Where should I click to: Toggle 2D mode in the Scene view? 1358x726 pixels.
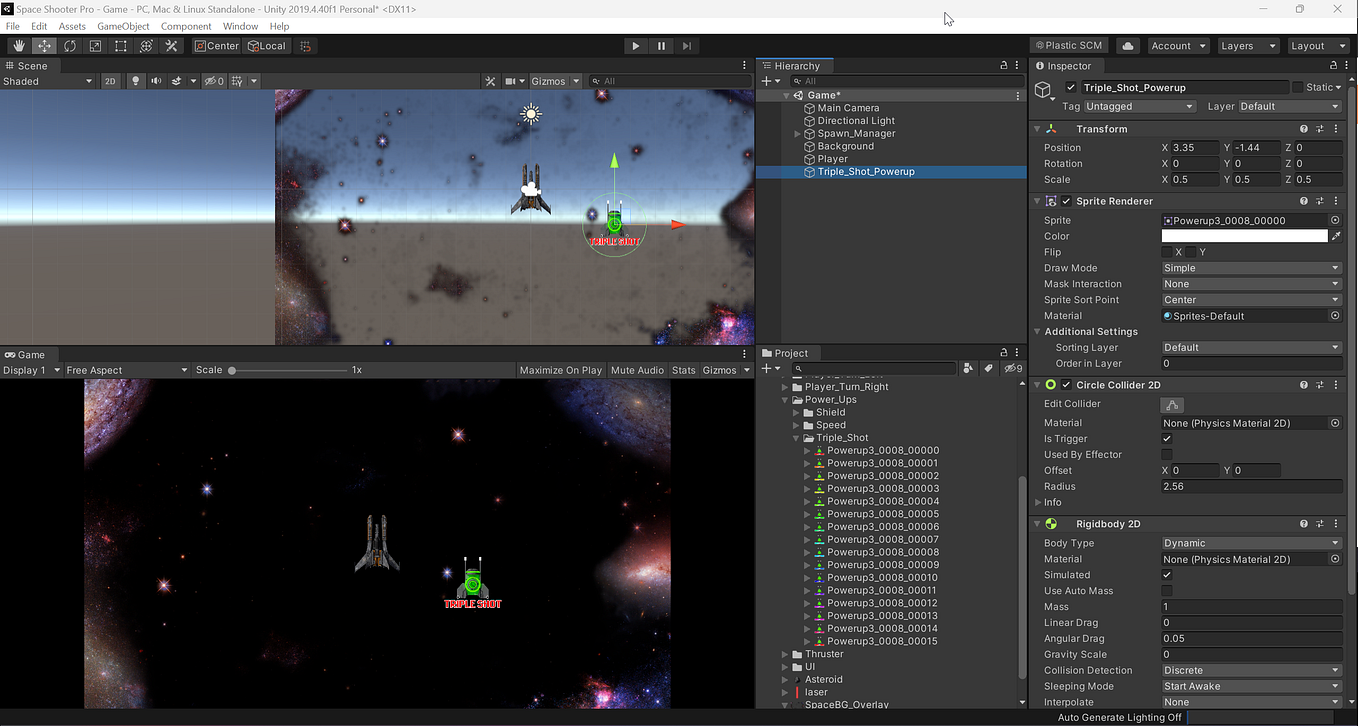coord(110,81)
